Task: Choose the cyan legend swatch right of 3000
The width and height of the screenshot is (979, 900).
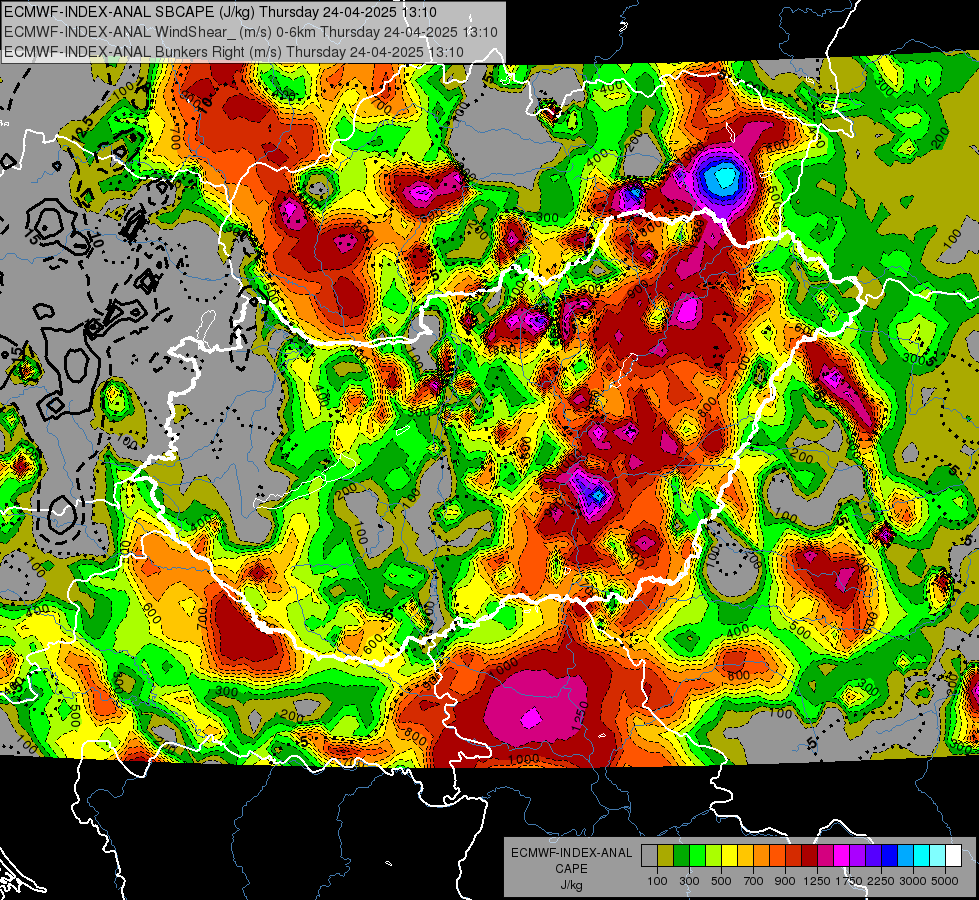Action: pyautogui.click(x=922, y=855)
